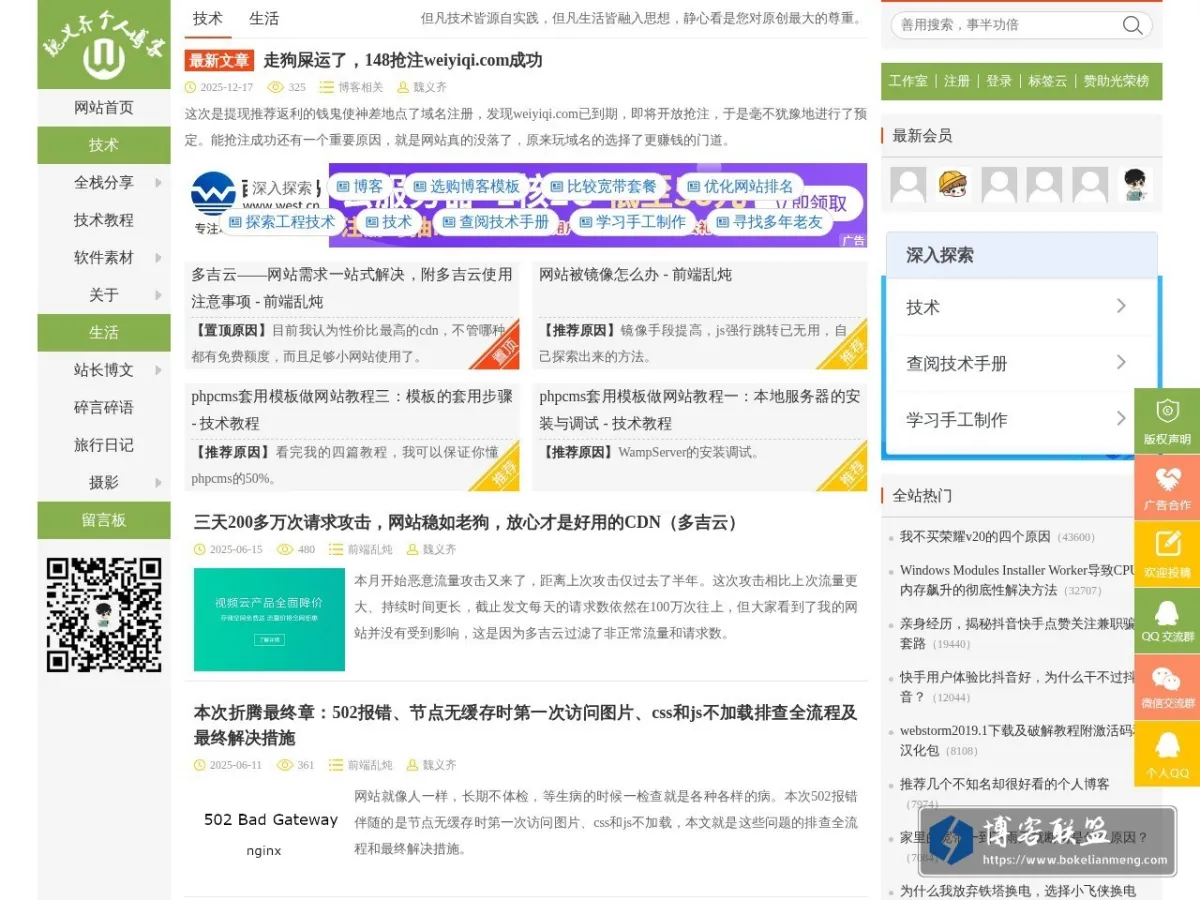Click the 登录 link
This screenshot has width=1200, height=900.
click(999, 81)
